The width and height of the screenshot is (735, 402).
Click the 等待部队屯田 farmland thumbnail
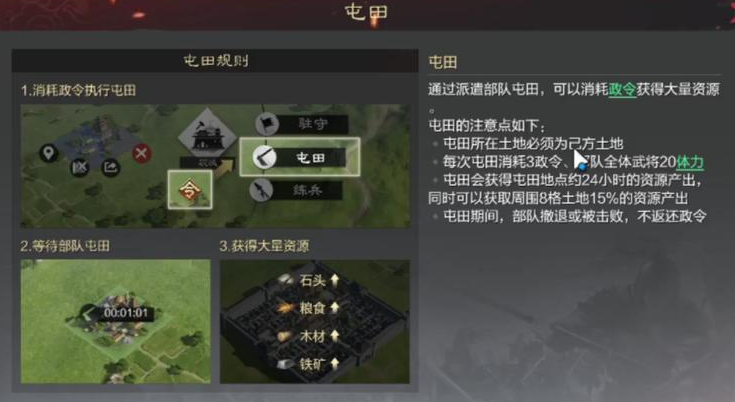115,321
